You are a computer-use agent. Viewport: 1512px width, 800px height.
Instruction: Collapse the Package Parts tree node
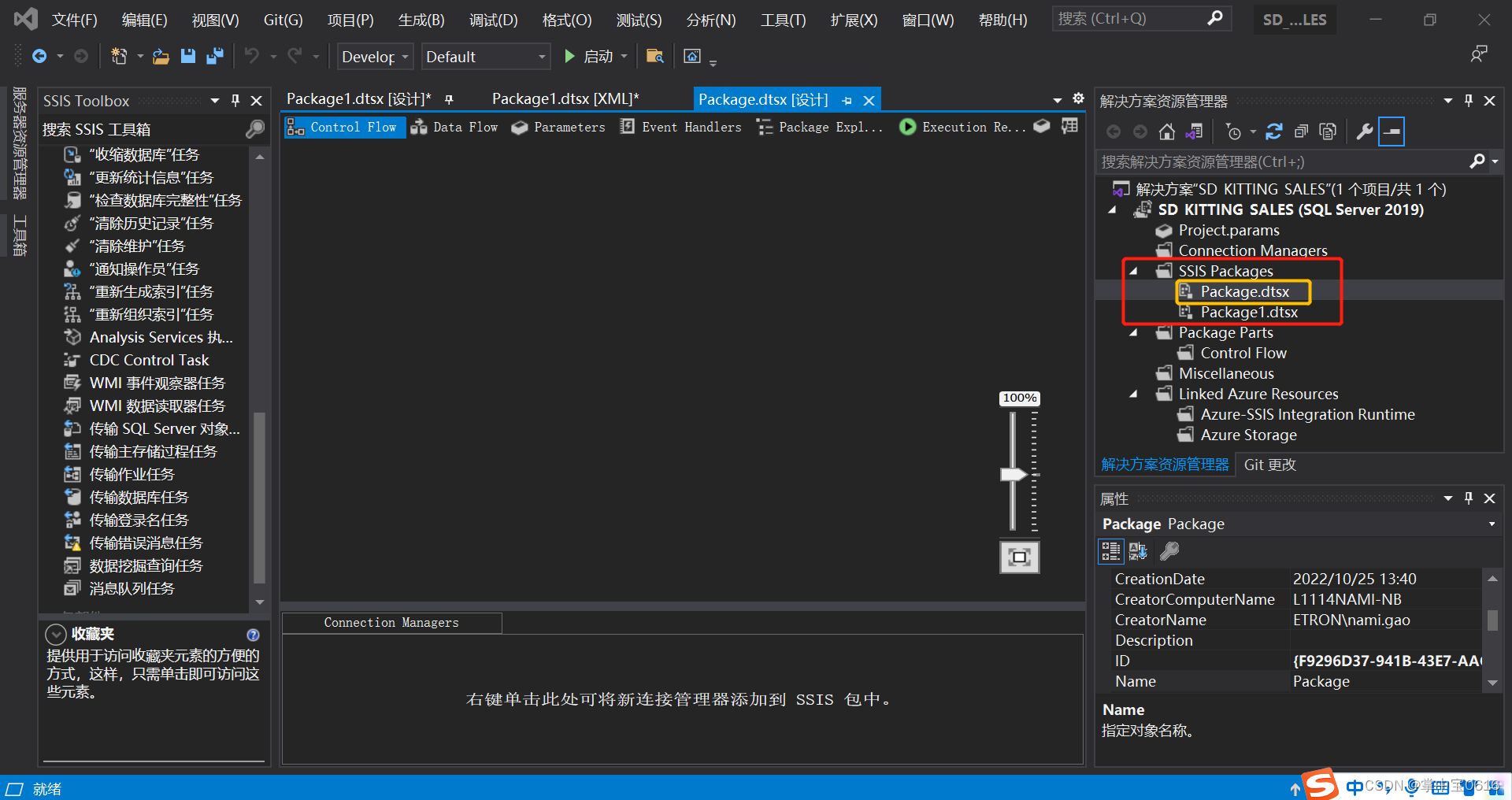[x=1133, y=332]
